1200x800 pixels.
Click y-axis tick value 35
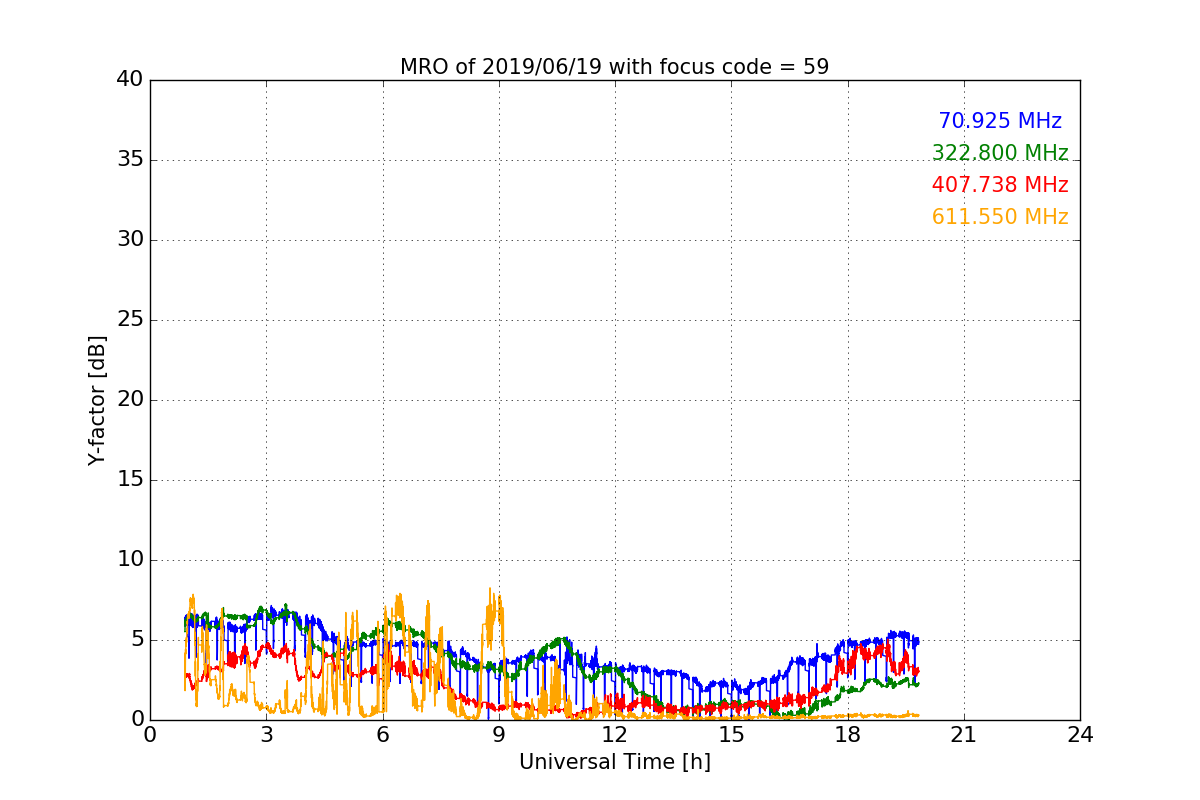130,160
